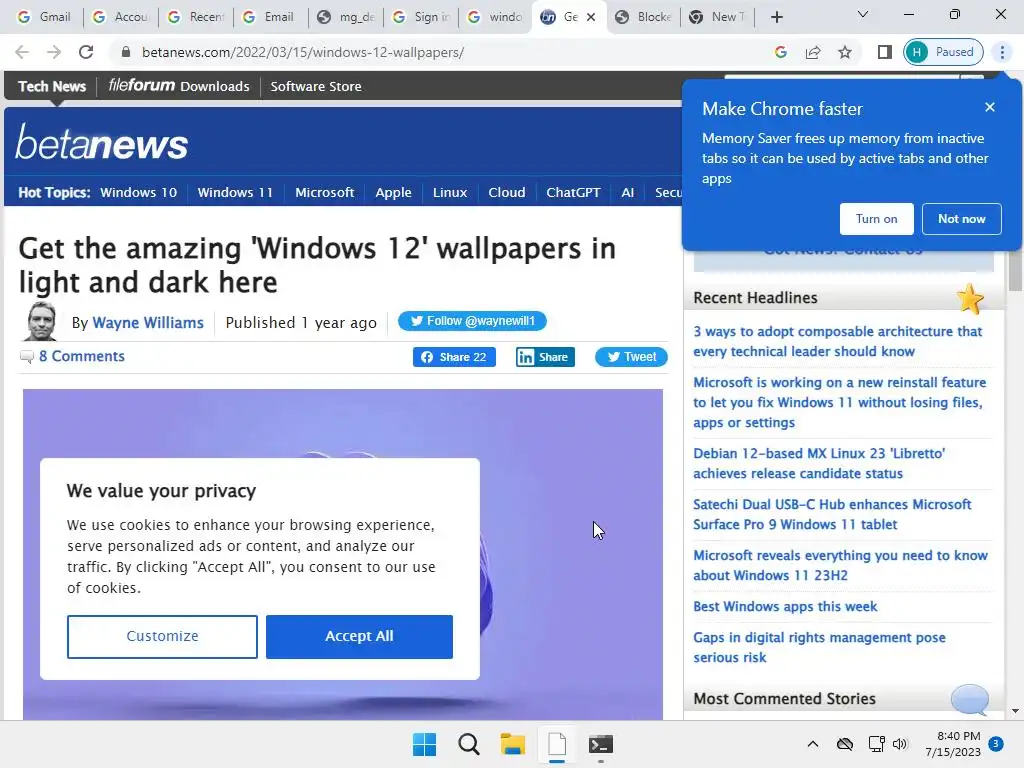Click the page vertical scrollbar thumb
This screenshot has height=768, width=1024.
click(1015, 269)
